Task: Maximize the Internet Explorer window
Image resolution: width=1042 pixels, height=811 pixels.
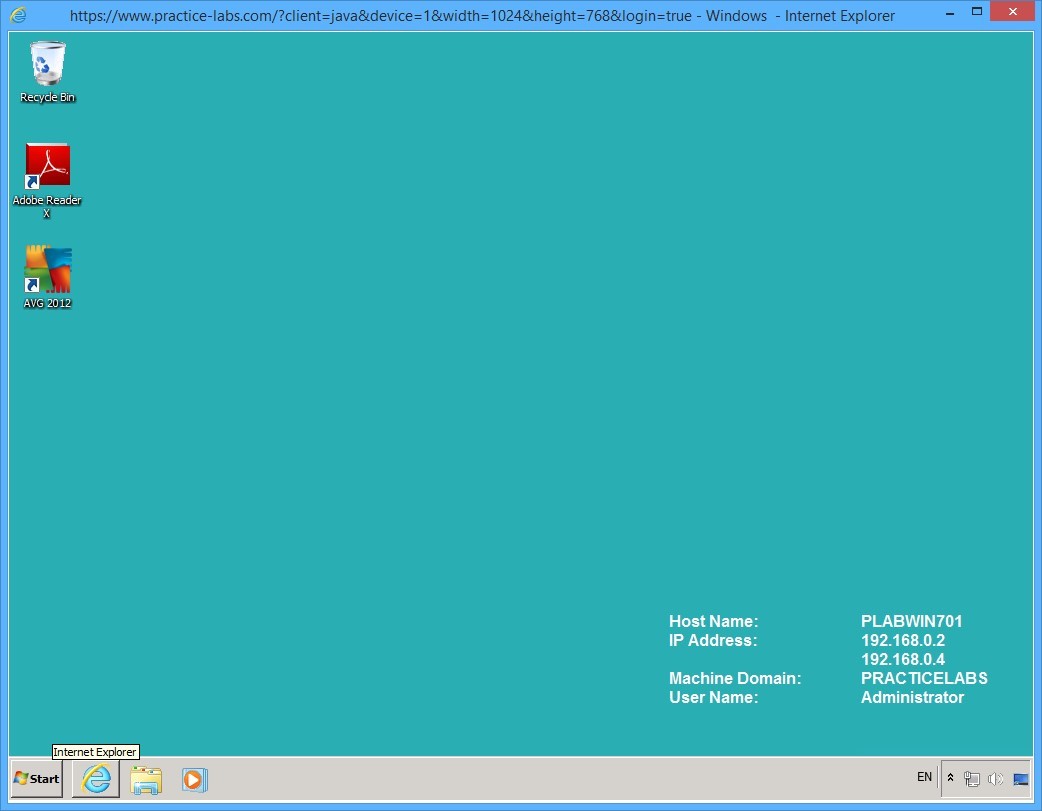Action: tap(977, 11)
